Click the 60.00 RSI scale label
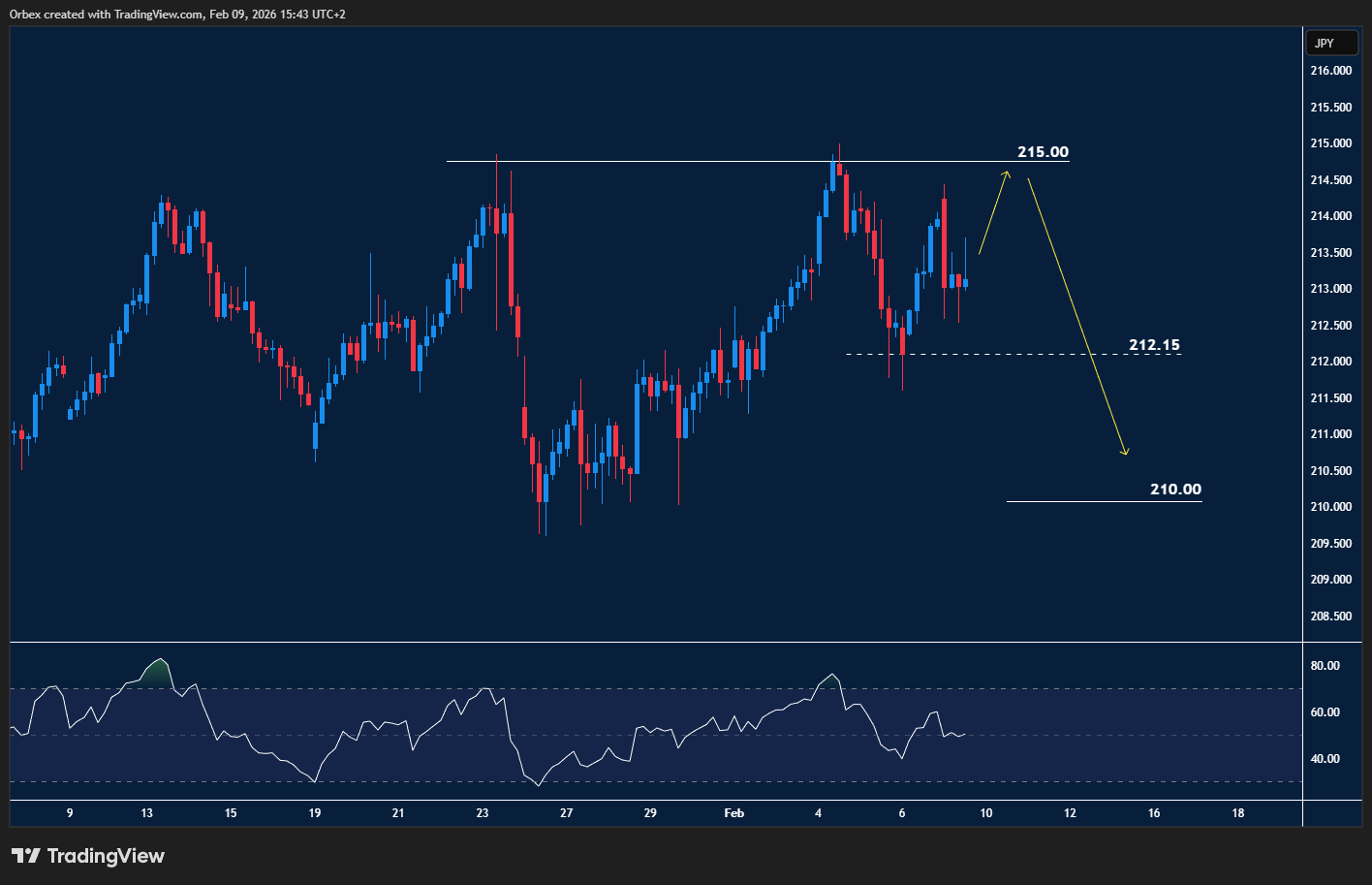The height and width of the screenshot is (885, 1372). [1325, 712]
